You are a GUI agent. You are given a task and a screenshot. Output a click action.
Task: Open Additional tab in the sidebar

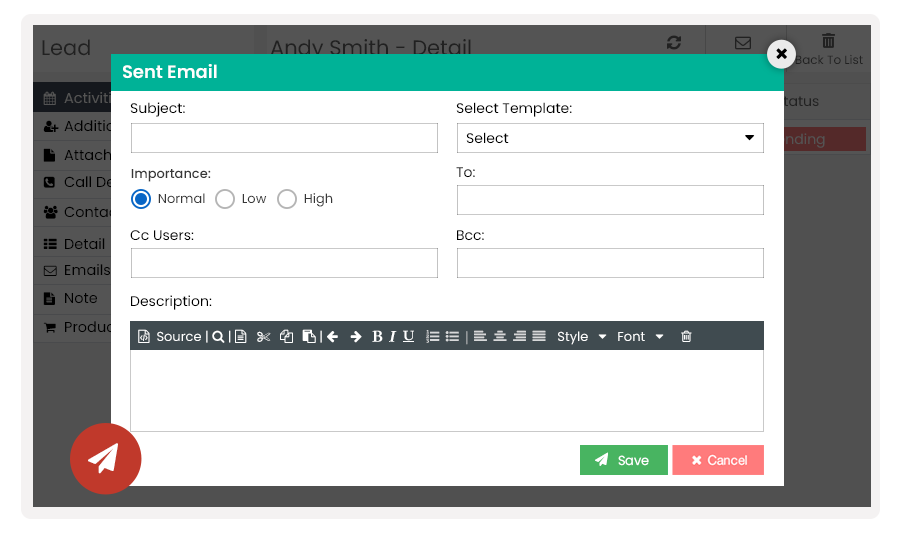tap(72, 126)
